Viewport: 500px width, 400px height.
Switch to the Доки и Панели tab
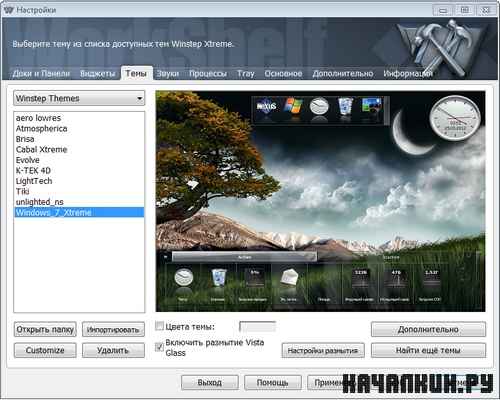point(41,74)
